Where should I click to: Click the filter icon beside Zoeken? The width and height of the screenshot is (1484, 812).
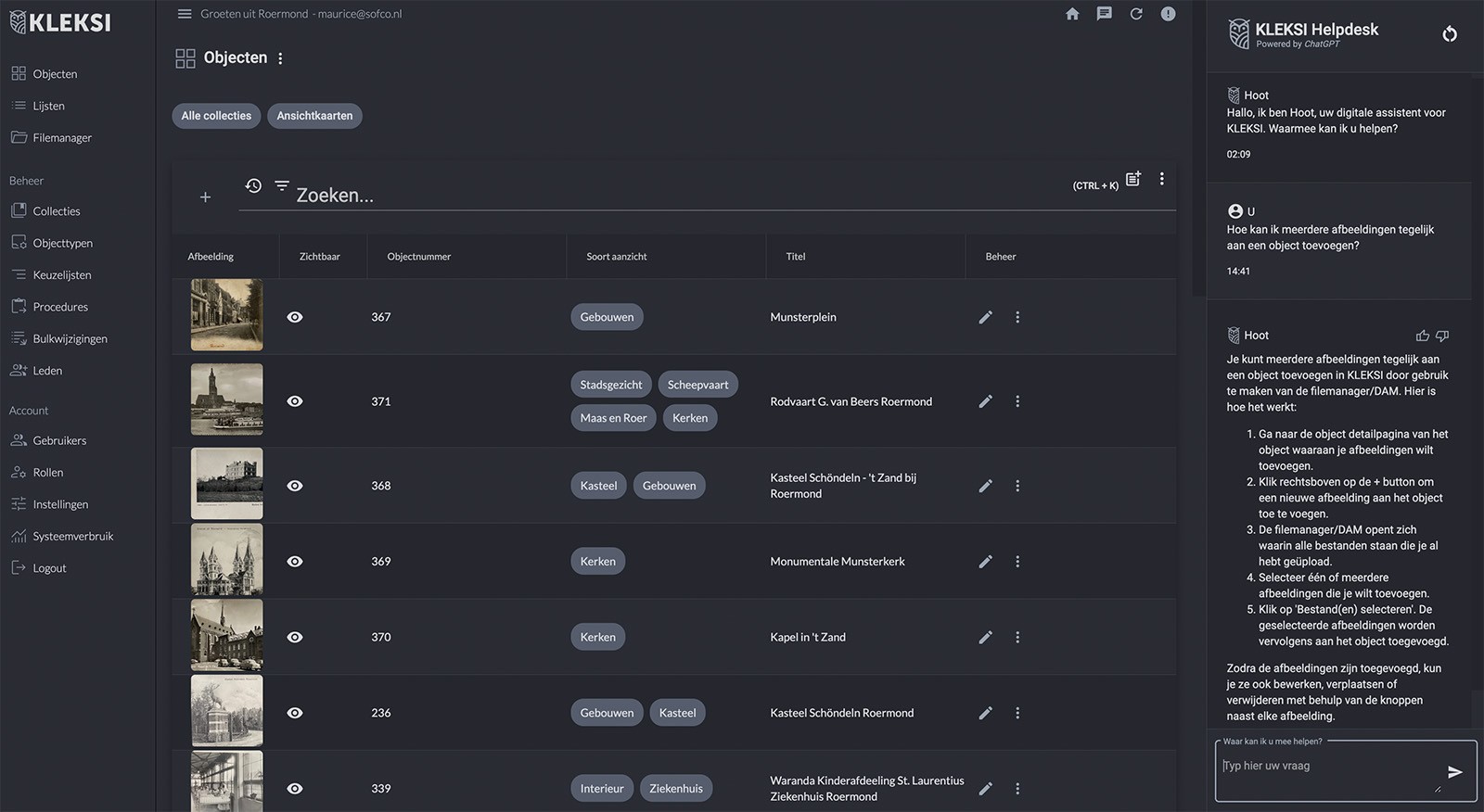282,185
